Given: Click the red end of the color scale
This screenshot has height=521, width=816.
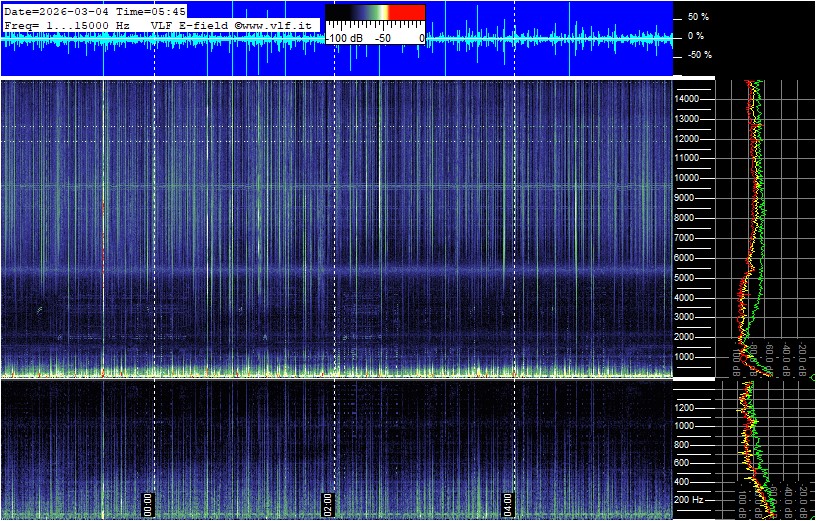Looking at the screenshot, I should coord(406,13).
